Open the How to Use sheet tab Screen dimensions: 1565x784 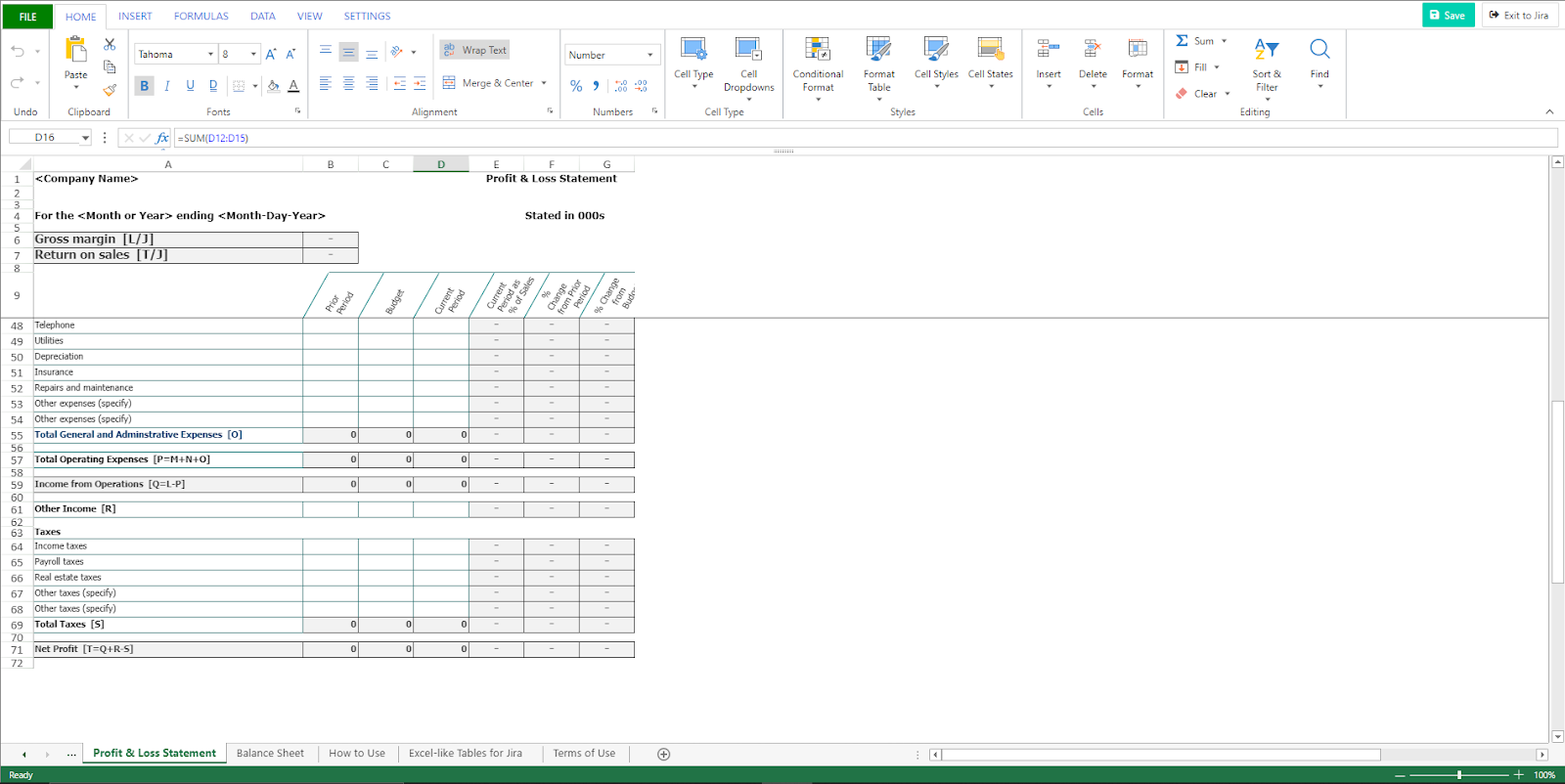pos(357,754)
